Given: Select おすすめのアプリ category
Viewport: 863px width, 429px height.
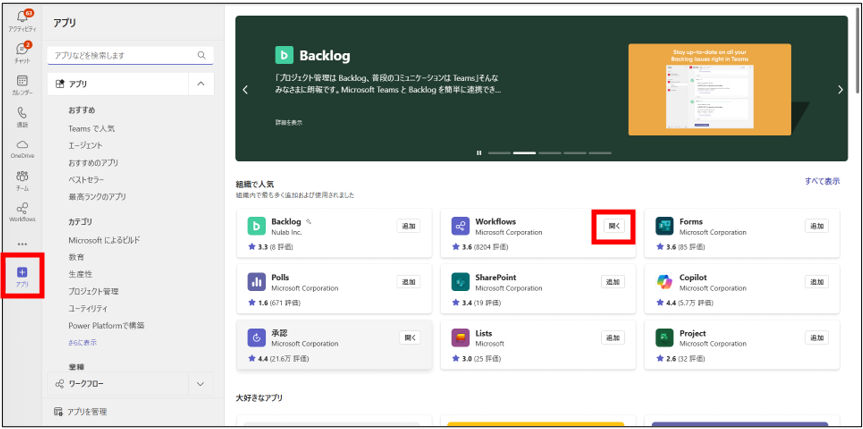Looking at the screenshot, I should 94,163.
